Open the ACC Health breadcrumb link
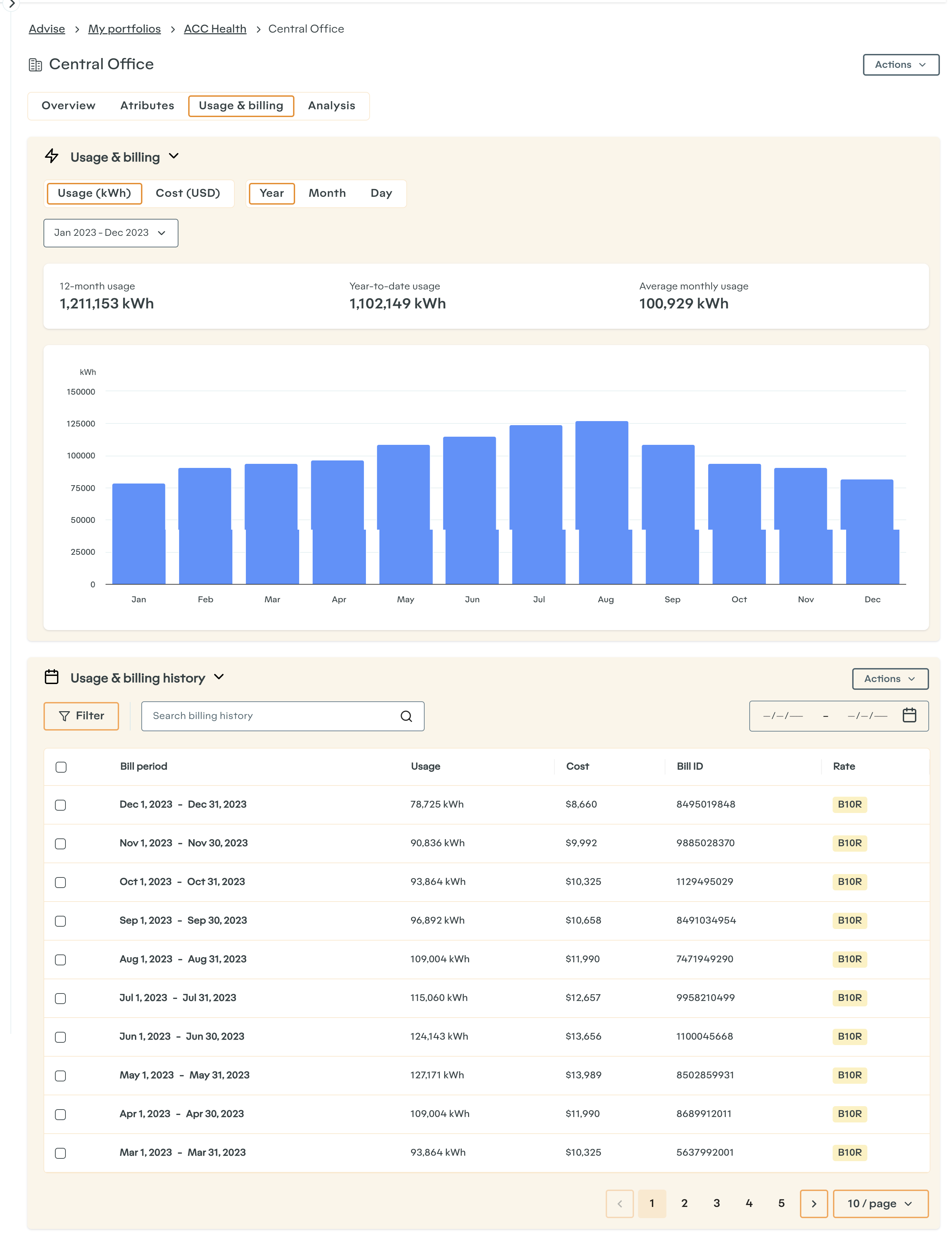952x1249 pixels. coord(215,29)
